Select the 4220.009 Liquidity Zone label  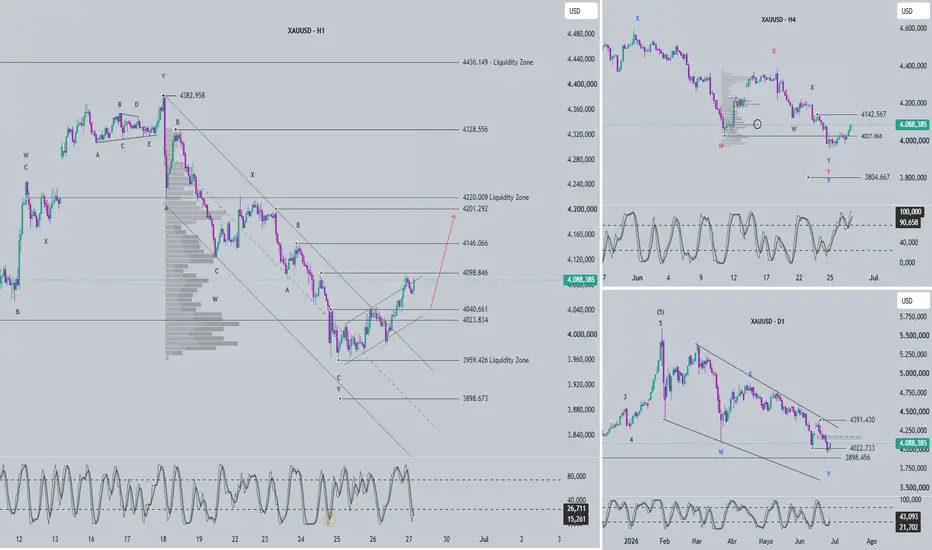tap(496, 197)
